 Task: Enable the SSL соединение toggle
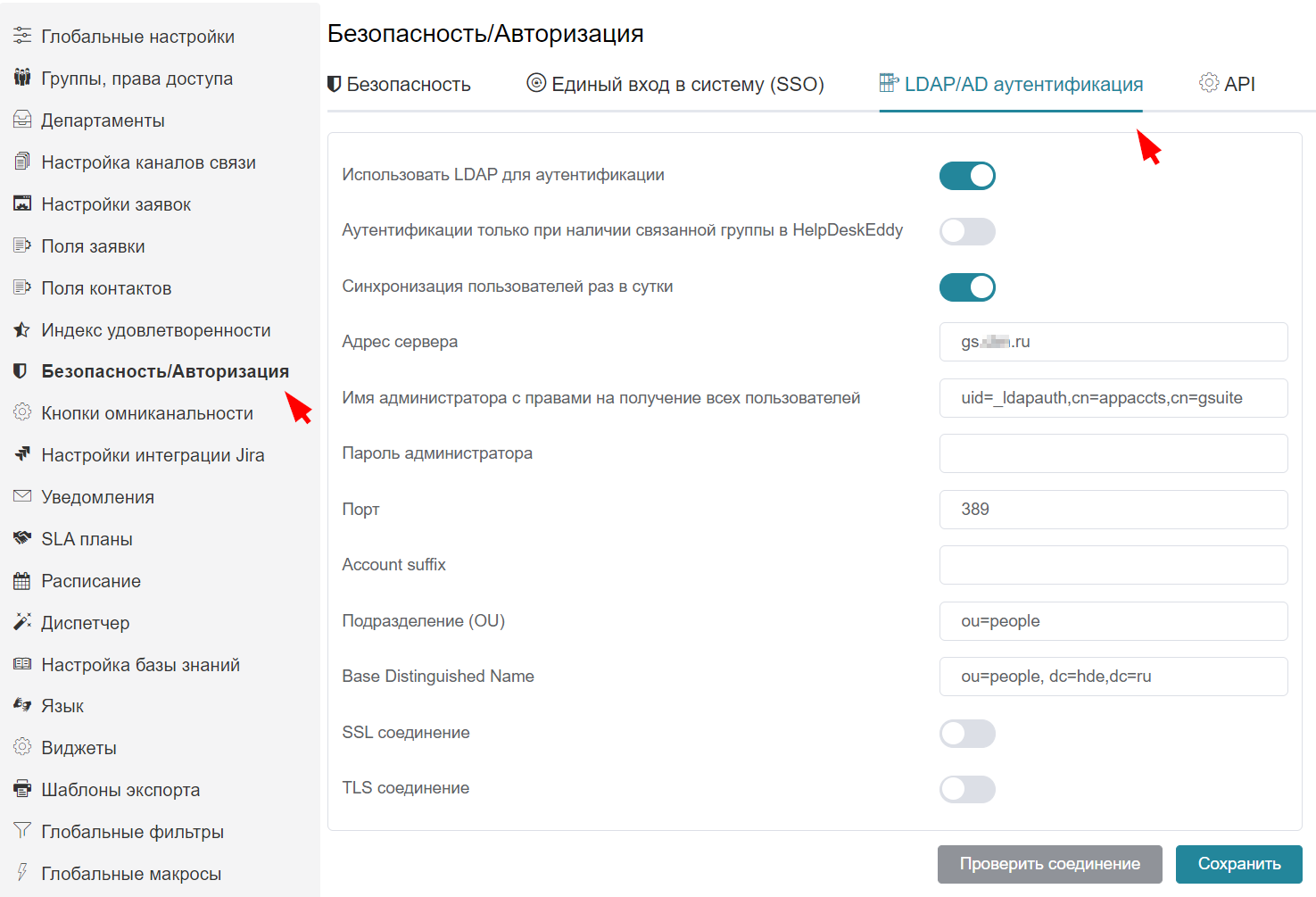(x=967, y=734)
